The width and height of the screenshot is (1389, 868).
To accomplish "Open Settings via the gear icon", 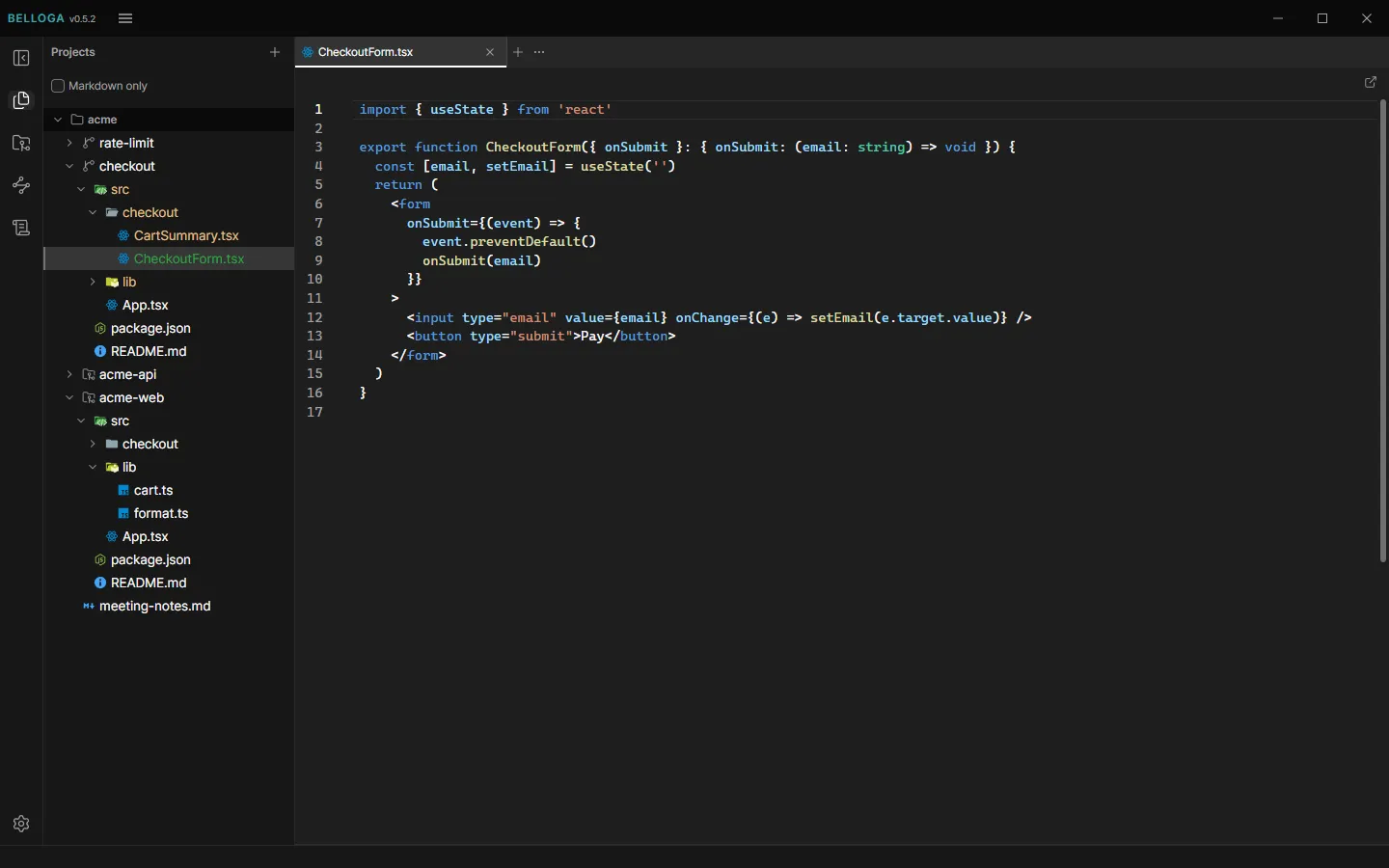I will click(21, 824).
